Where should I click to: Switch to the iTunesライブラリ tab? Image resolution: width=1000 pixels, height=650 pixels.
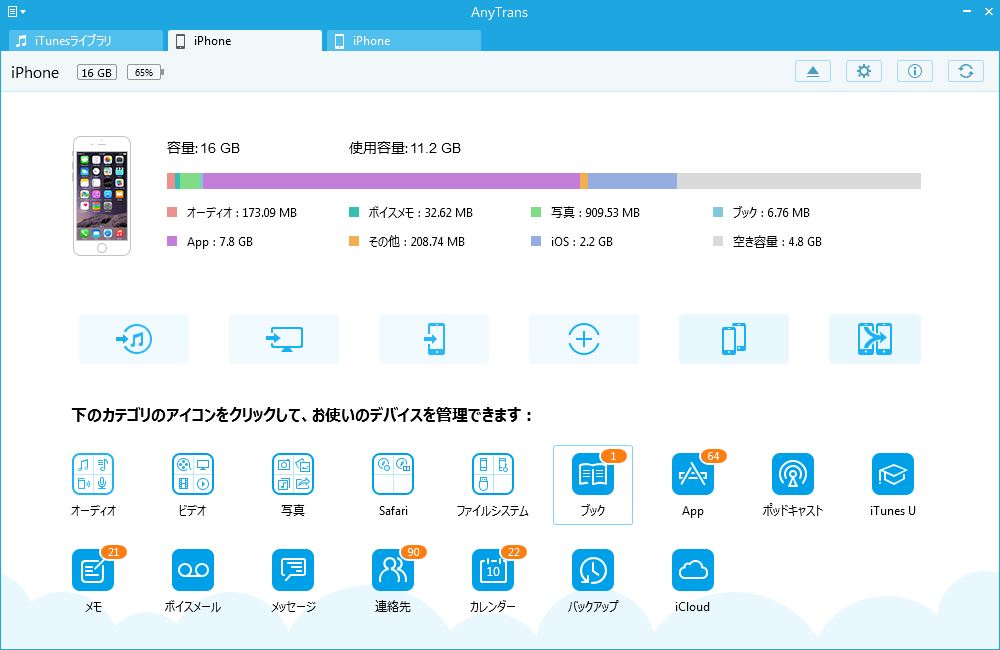tap(85, 40)
